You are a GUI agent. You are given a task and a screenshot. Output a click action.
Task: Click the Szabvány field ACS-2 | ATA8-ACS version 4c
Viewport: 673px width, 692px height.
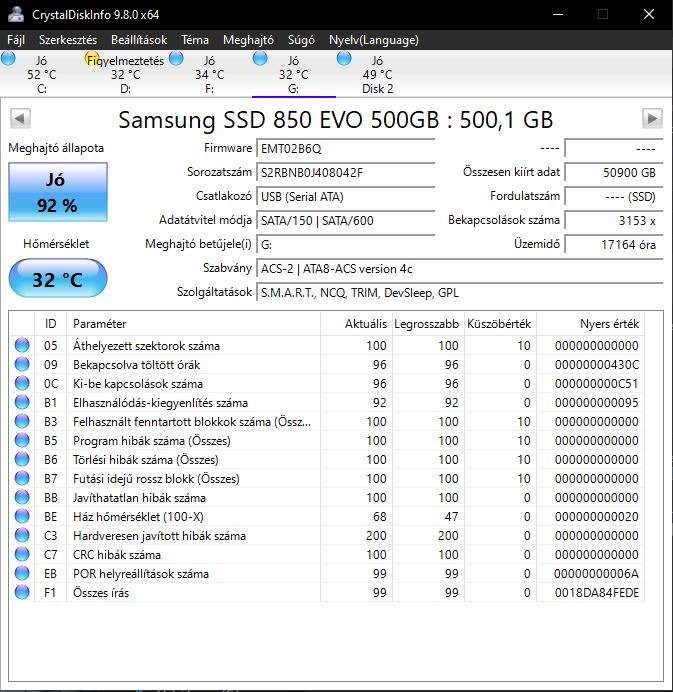pyautogui.click(x=459, y=268)
